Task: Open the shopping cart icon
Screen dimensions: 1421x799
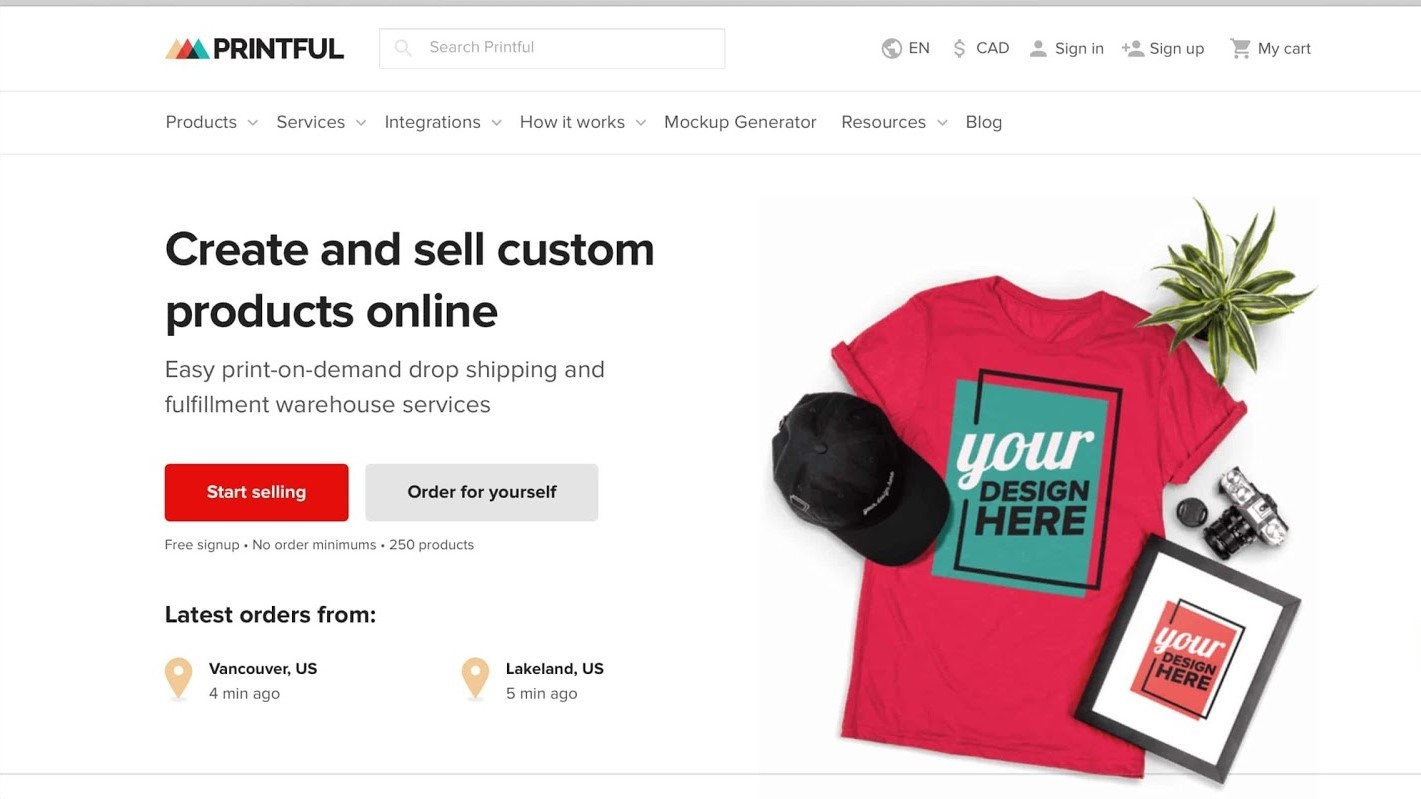Action: tap(1240, 48)
